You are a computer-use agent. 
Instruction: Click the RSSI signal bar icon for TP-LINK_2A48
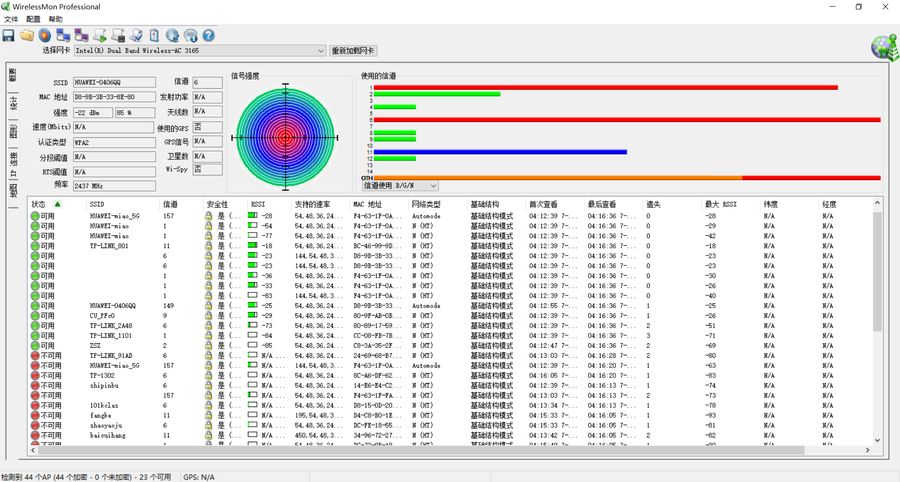click(x=253, y=326)
